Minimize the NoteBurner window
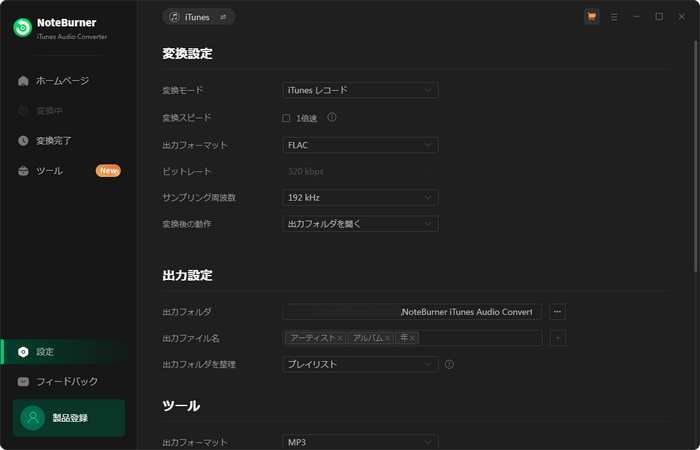Screen dimensions: 700x450 (x=637, y=17)
